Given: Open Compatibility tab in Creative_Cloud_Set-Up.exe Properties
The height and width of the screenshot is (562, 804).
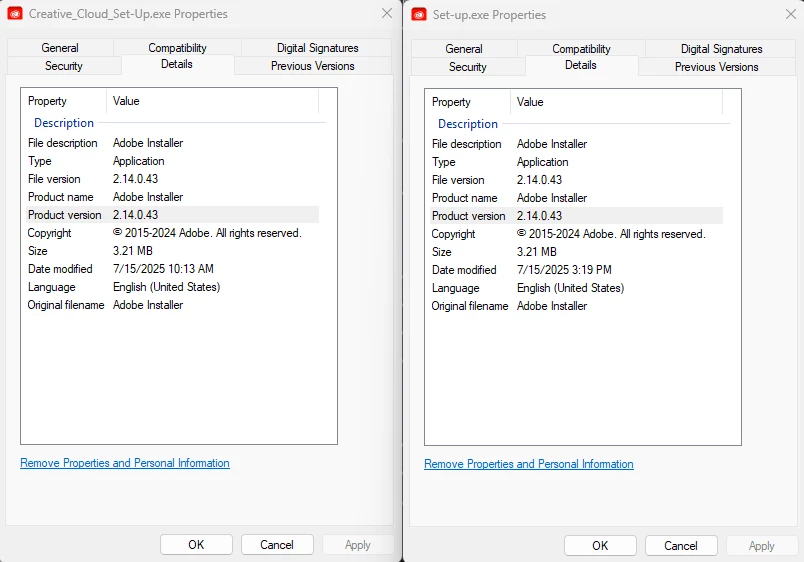Looking at the screenshot, I should pyautogui.click(x=177, y=48).
